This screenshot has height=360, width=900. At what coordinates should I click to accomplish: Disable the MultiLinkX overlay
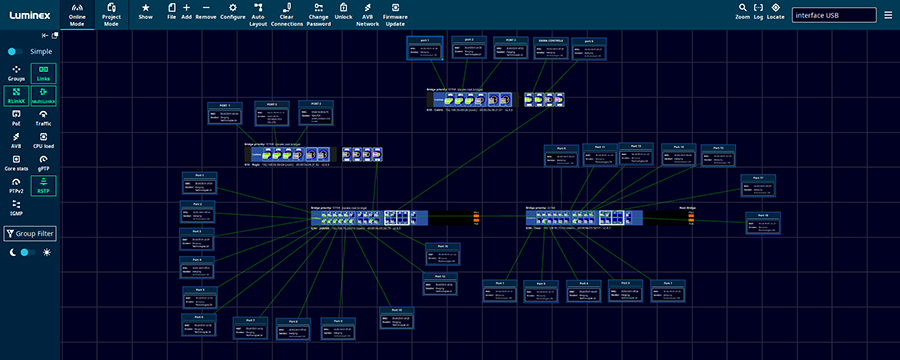44,95
